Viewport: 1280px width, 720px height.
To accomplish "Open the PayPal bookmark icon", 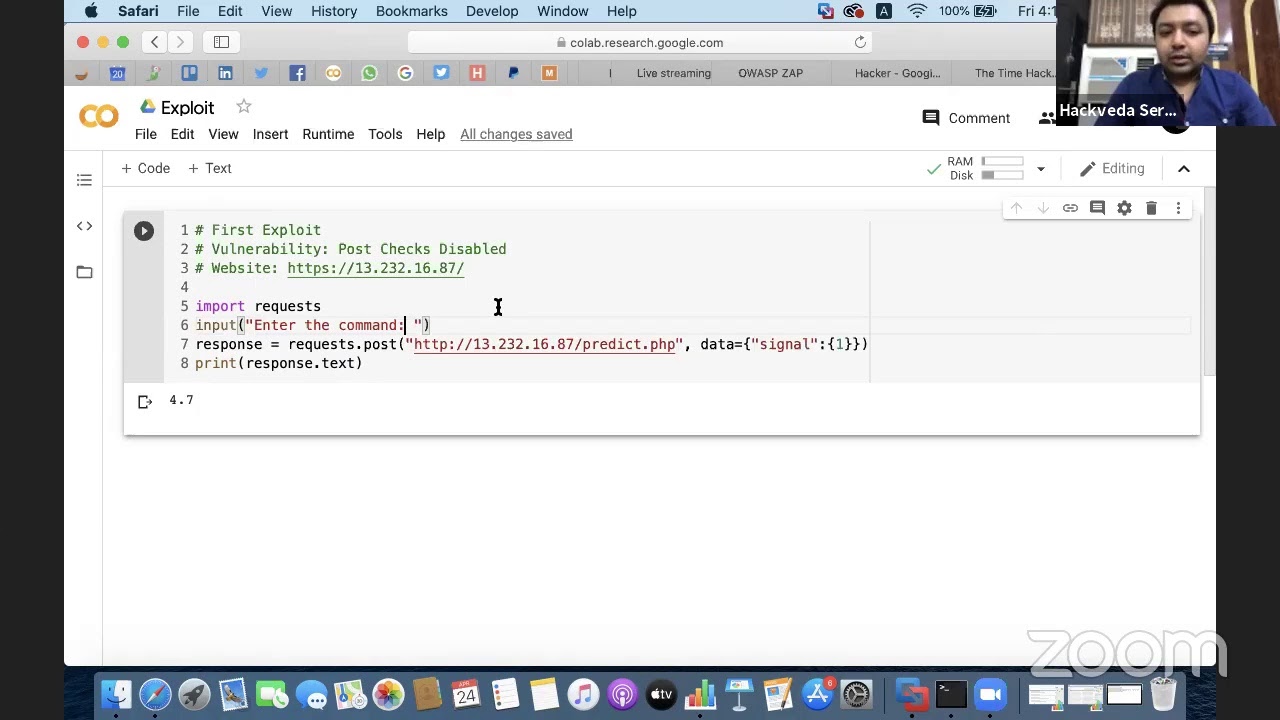I will coord(513,73).
